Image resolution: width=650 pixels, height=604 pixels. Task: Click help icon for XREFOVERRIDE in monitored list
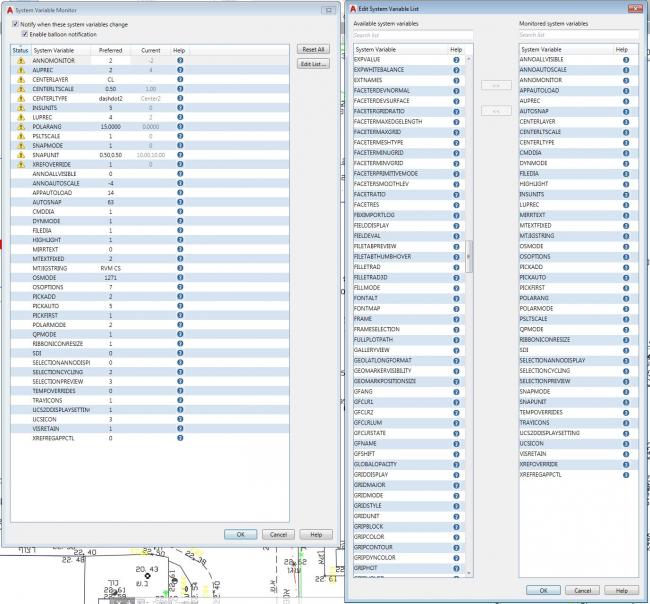(x=625, y=464)
